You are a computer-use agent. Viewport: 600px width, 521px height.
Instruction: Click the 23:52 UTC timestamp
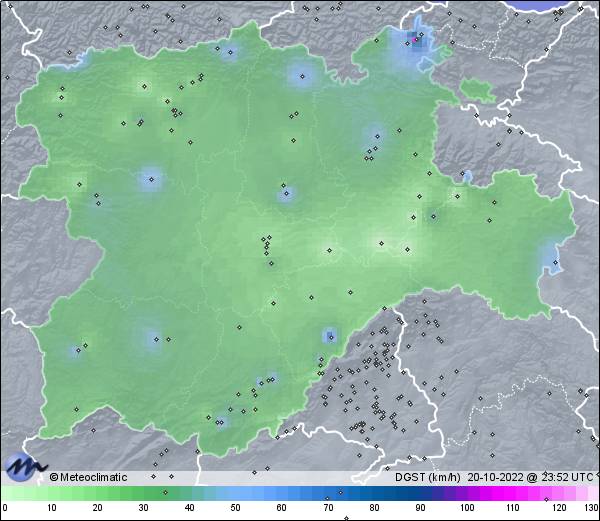coord(567,477)
